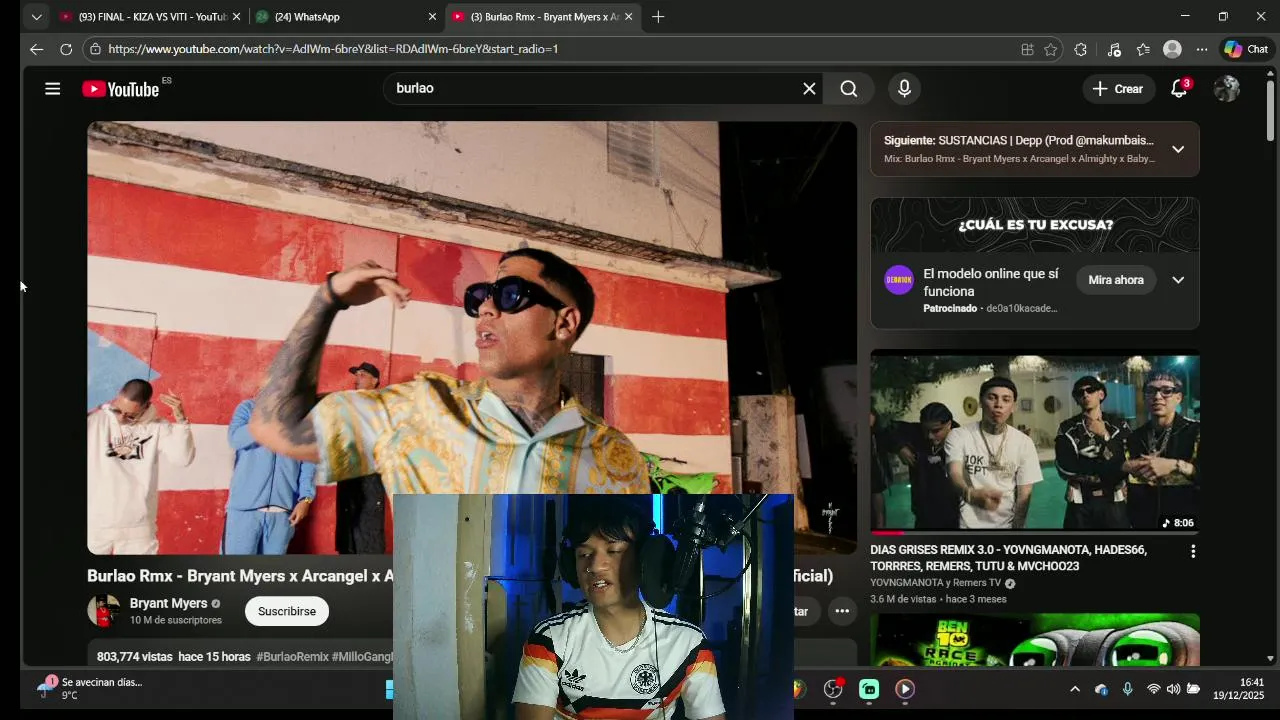
Task: Open the YouTube account avatar menu
Action: coord(1226,89)
